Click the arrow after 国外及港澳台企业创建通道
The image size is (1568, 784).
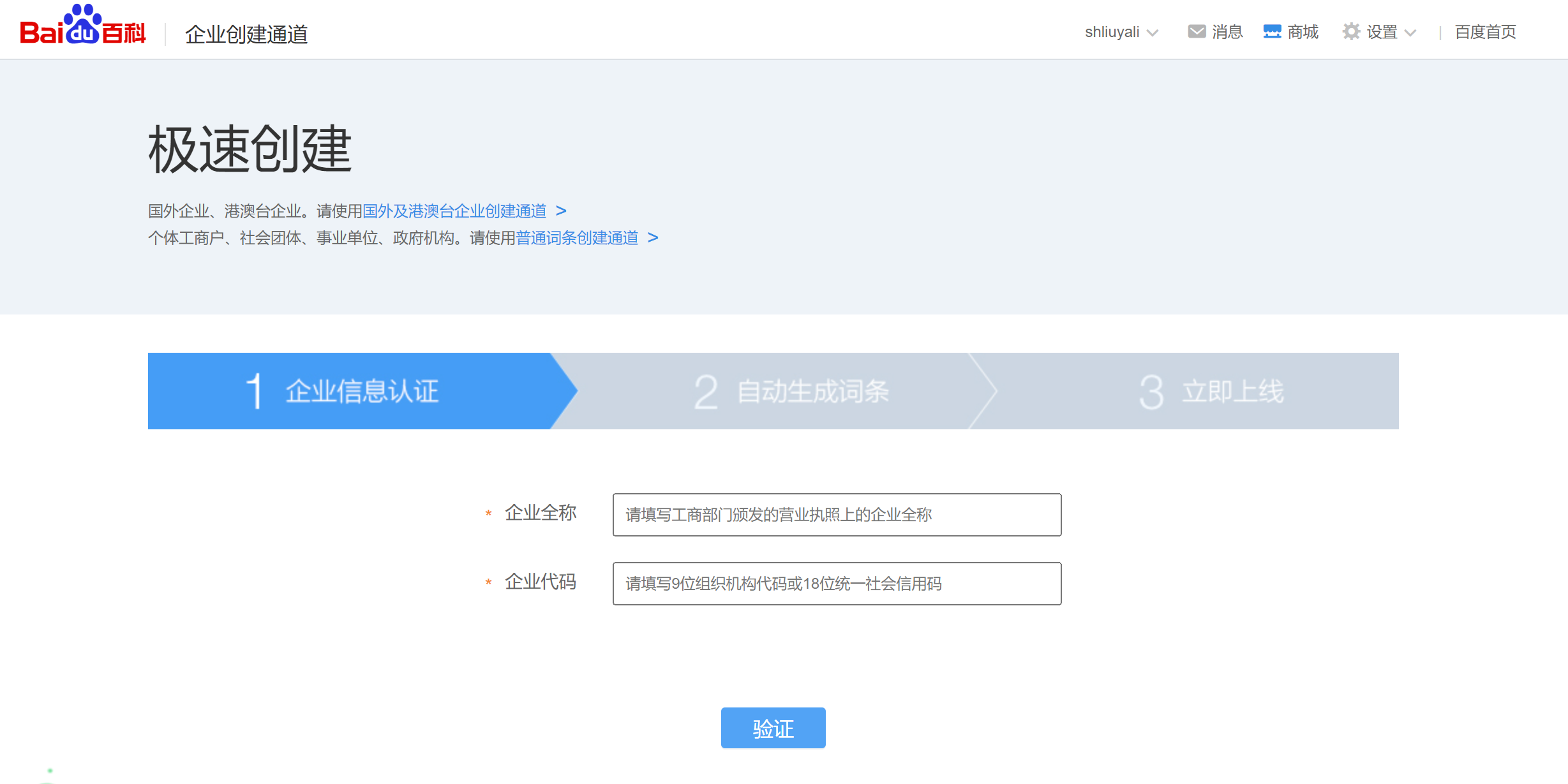[x=561, y=211]
